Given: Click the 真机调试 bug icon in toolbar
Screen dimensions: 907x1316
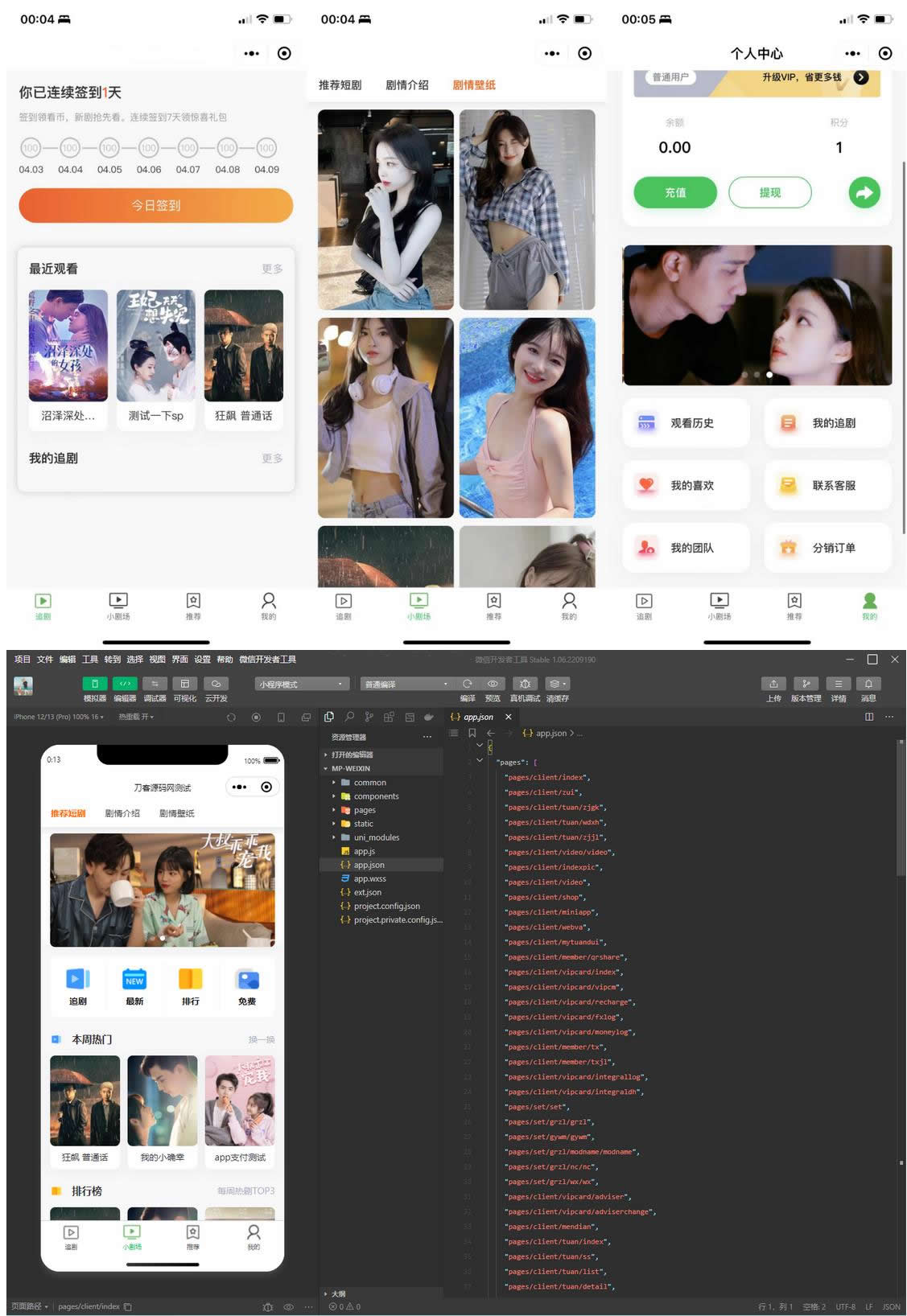Looking at the screenshot, I should coord(524,684).
